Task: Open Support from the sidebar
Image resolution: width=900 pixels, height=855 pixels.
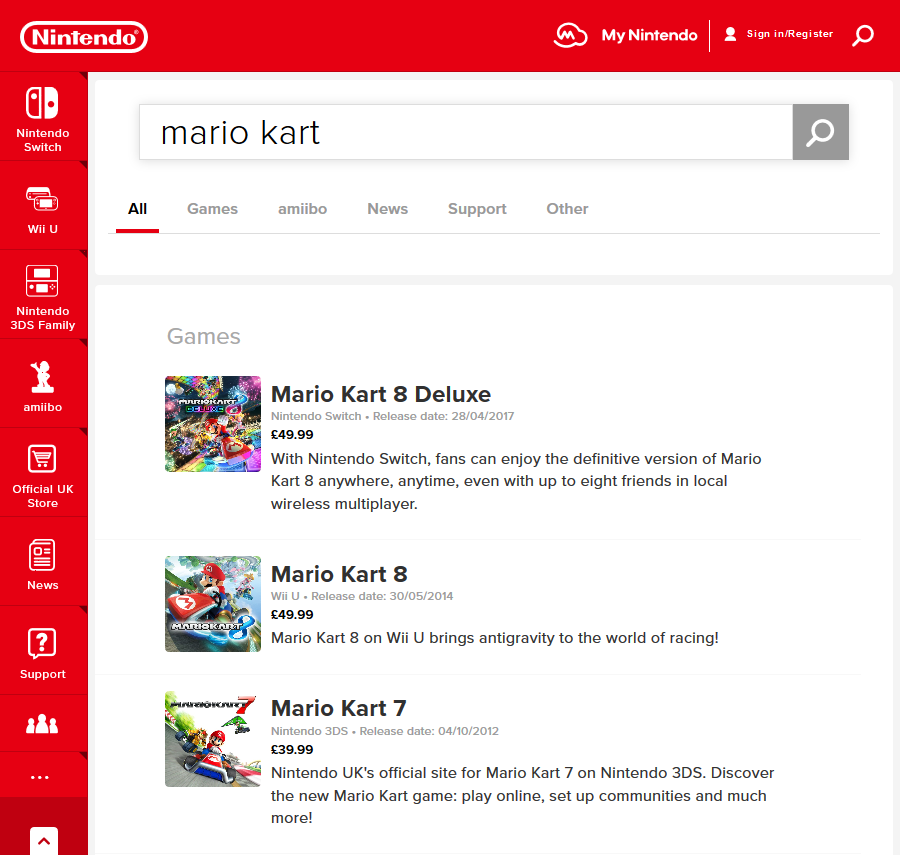Action: 43,652
